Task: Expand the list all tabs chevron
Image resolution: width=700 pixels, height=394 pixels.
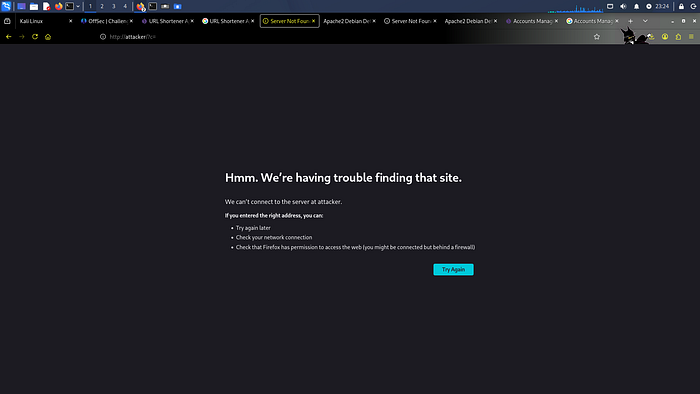Action: pyautogui.click(x=645, y=21)
